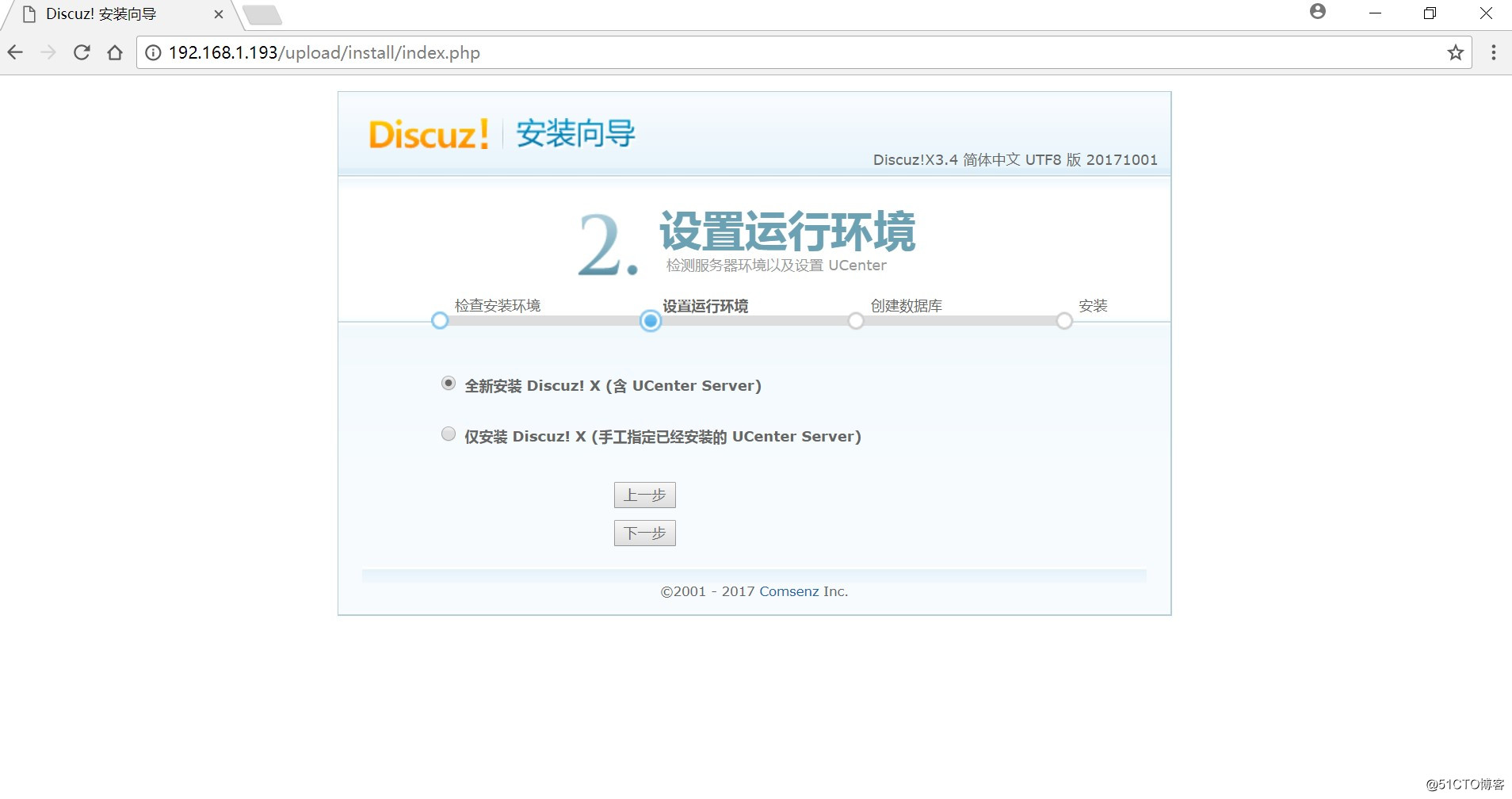Open the Chrome profile avatar icon

point(1318,11)
